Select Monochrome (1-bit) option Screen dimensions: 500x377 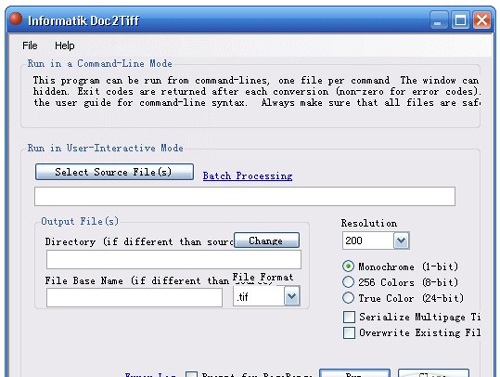[348, 266]
